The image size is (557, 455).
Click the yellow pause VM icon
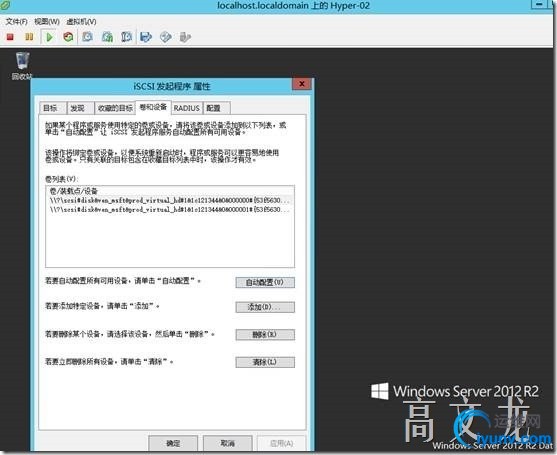coord(29,37)
